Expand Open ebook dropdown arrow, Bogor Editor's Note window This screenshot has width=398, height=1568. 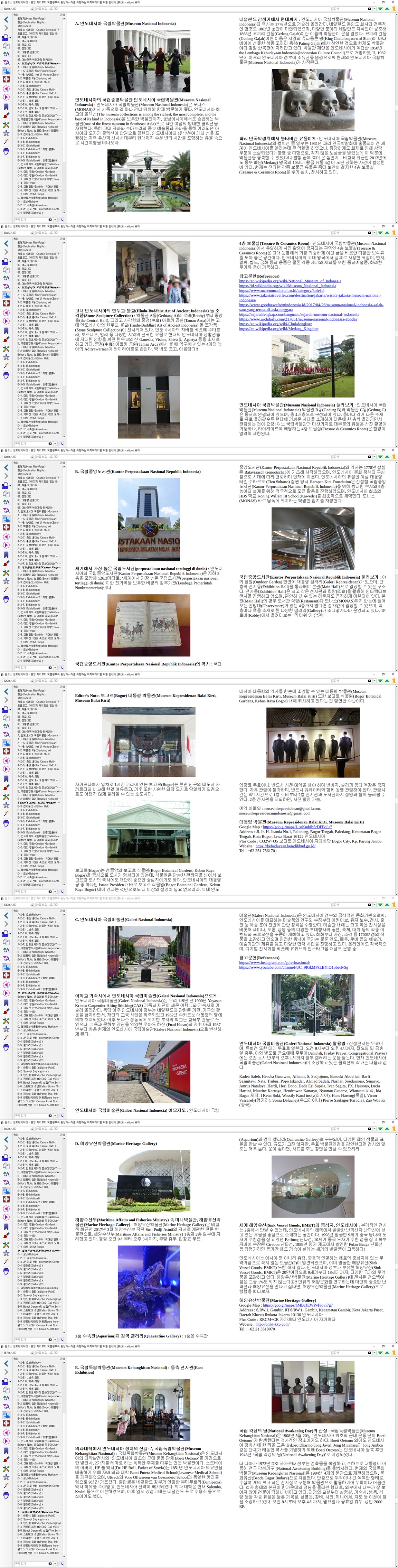pyautogui.click(x=10, y=710)
